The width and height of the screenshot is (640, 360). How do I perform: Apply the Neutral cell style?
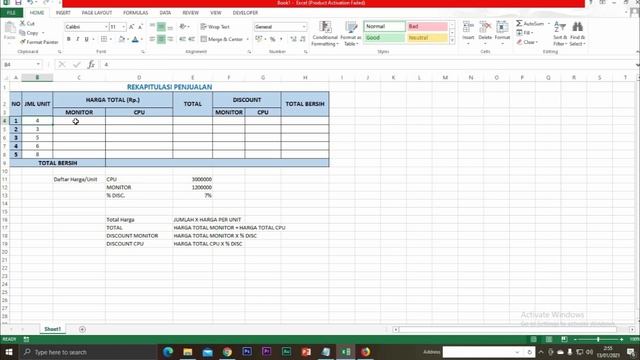427,38
